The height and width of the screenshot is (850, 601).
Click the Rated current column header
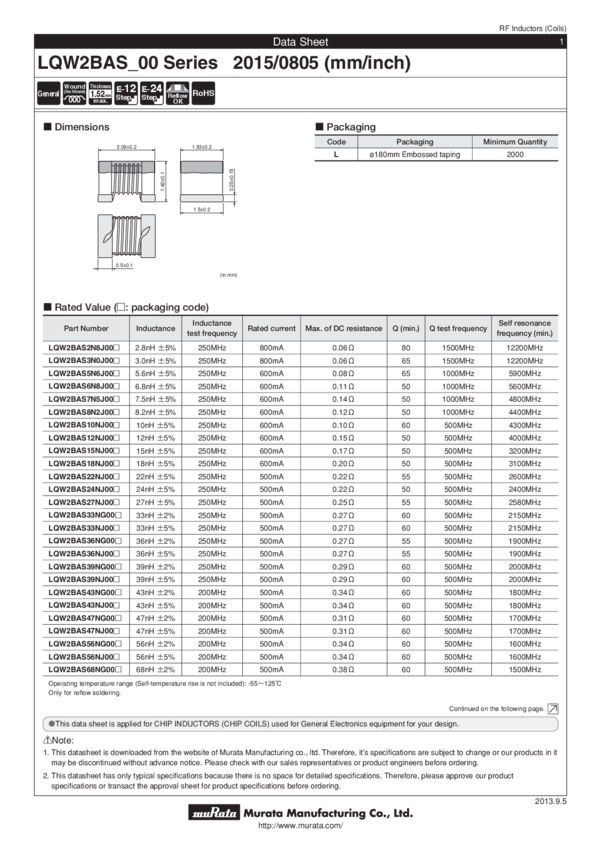click(272, 329)
